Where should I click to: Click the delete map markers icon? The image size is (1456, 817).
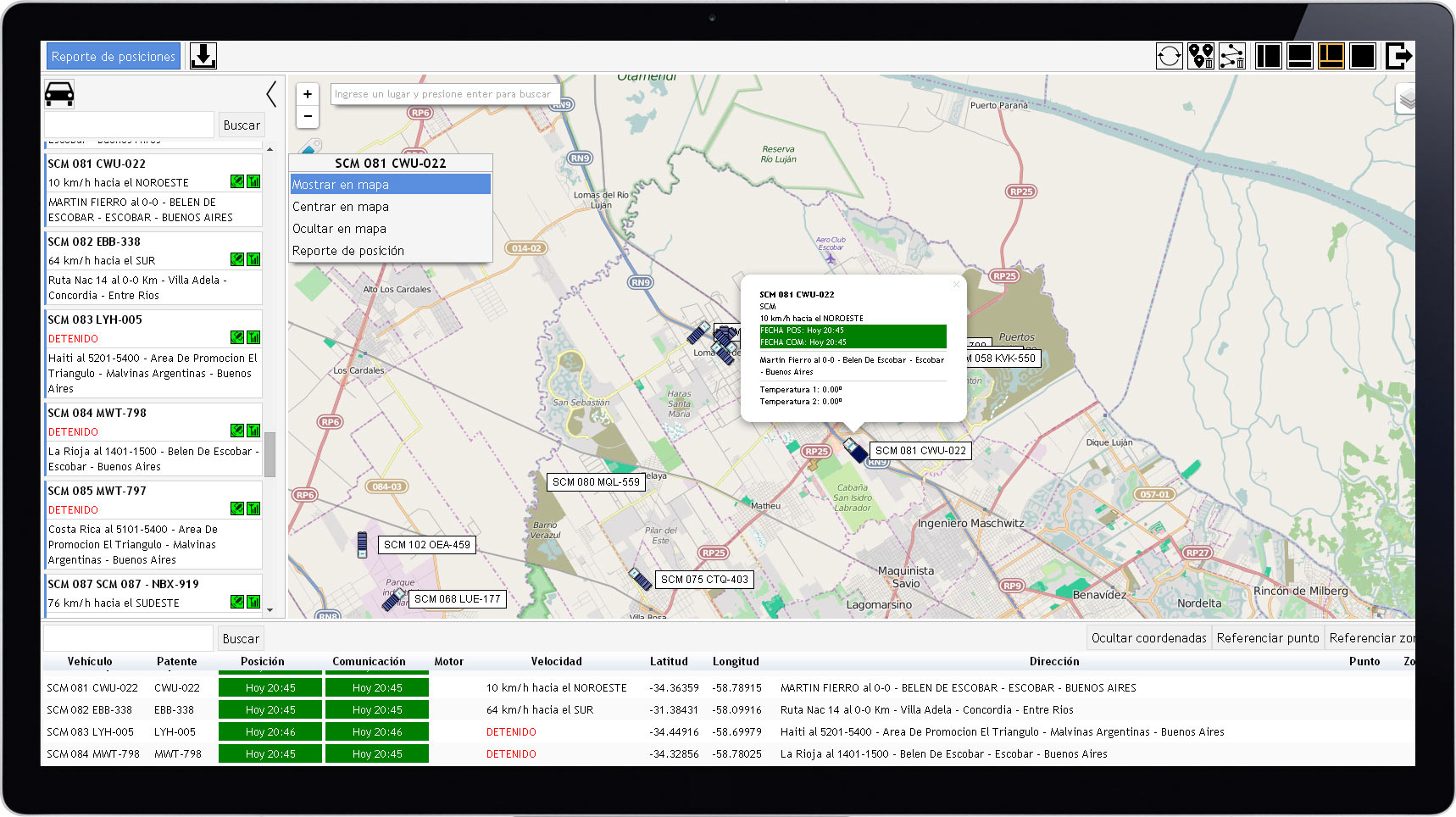tap(1200, 56)
